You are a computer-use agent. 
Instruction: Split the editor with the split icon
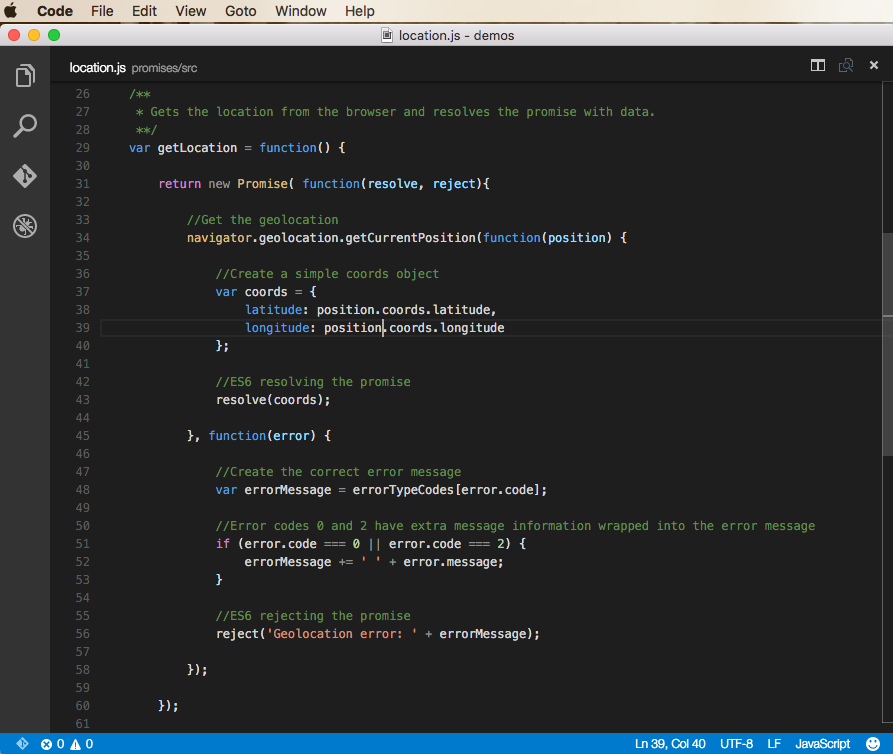pyautogui.click(x=818, y=66)
